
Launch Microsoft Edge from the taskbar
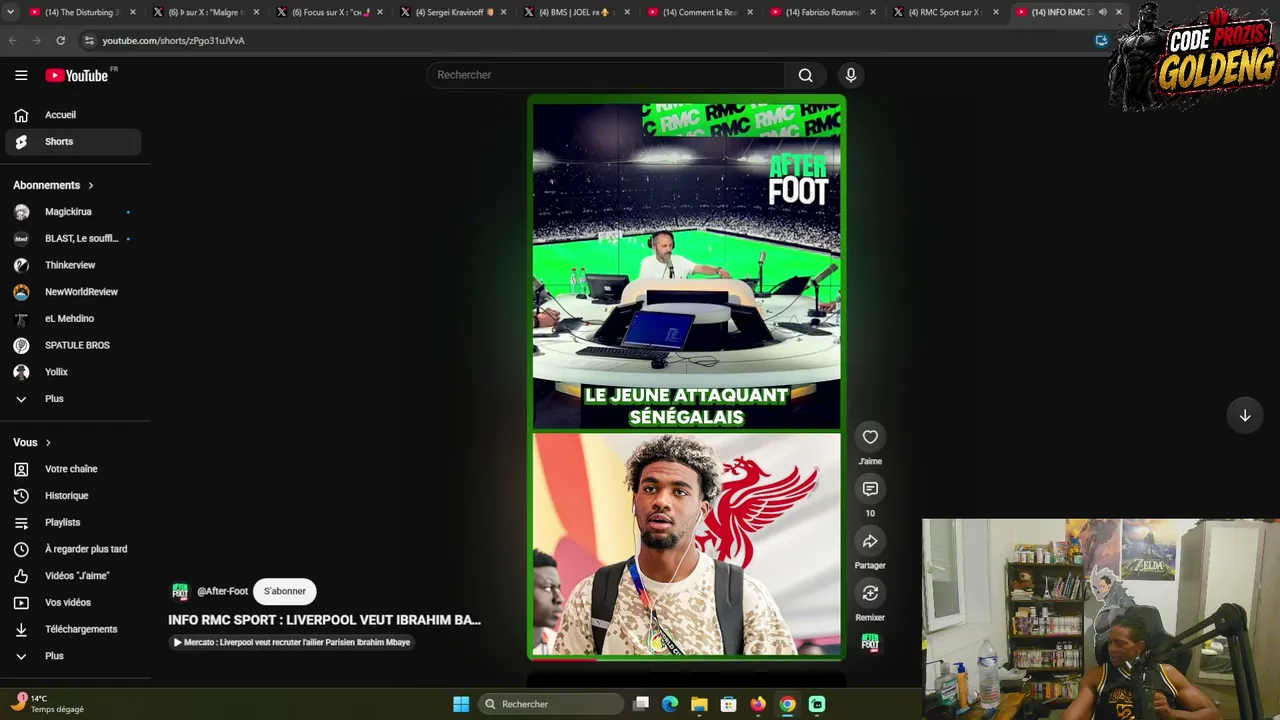click(670, 704)
